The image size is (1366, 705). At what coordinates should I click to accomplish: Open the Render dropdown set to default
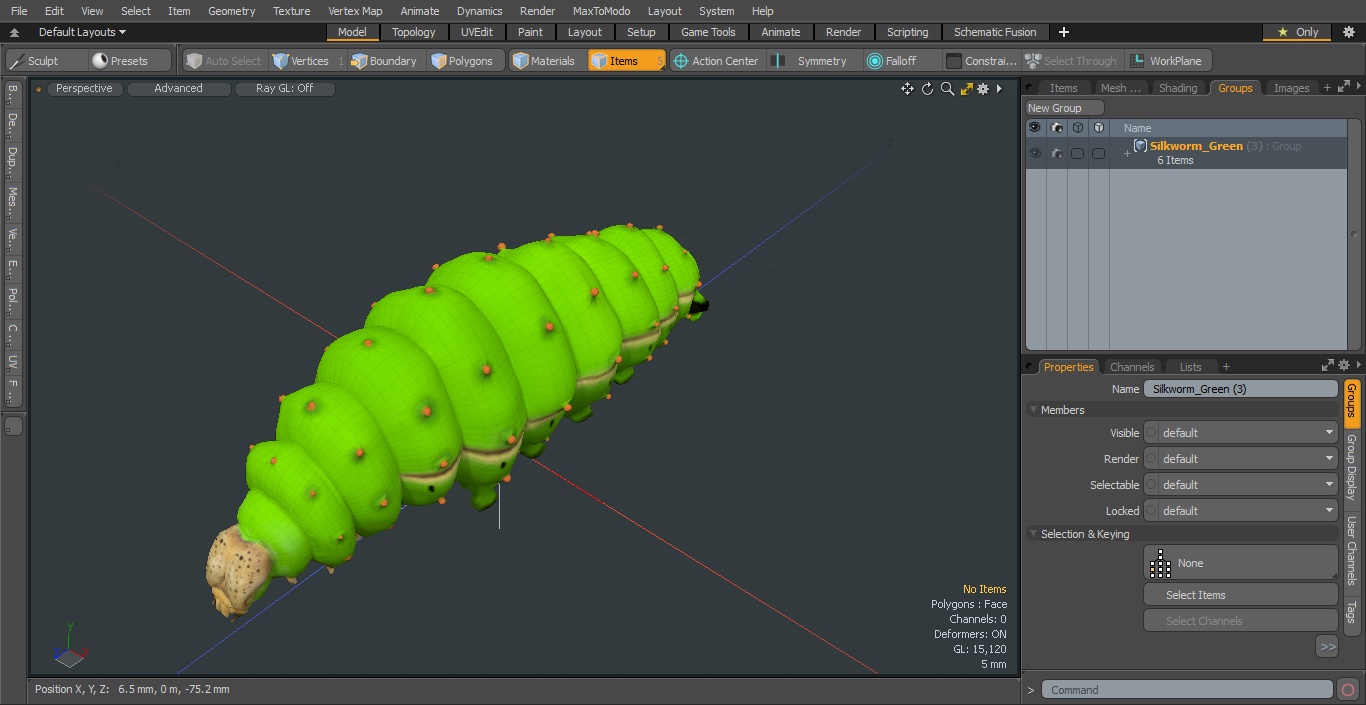click(1248, 459)
